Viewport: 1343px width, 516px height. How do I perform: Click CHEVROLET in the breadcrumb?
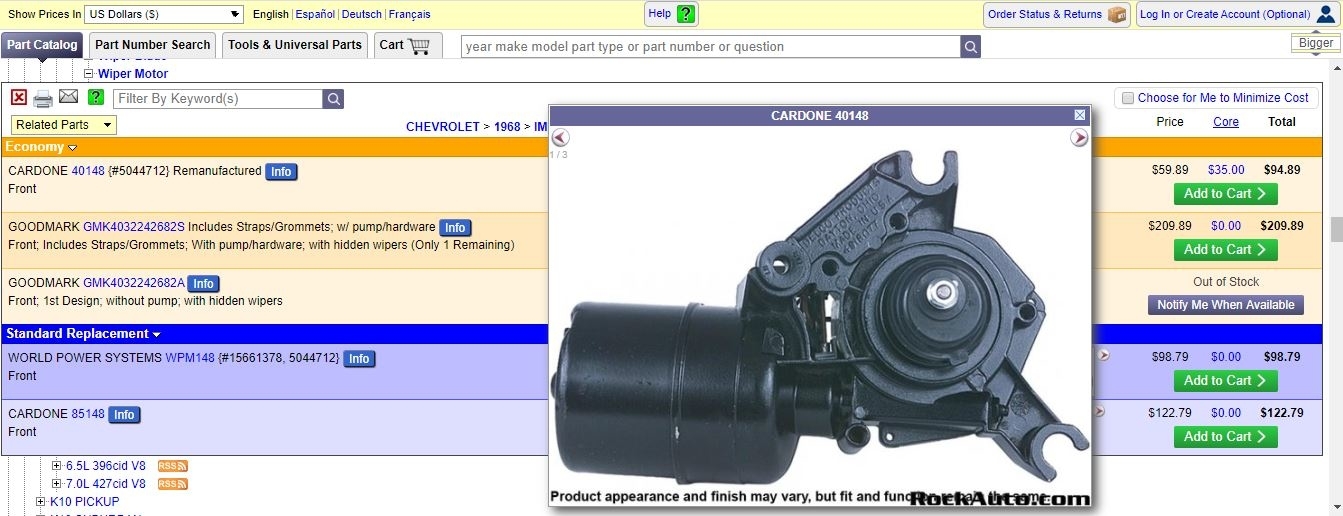coord(443,127)
